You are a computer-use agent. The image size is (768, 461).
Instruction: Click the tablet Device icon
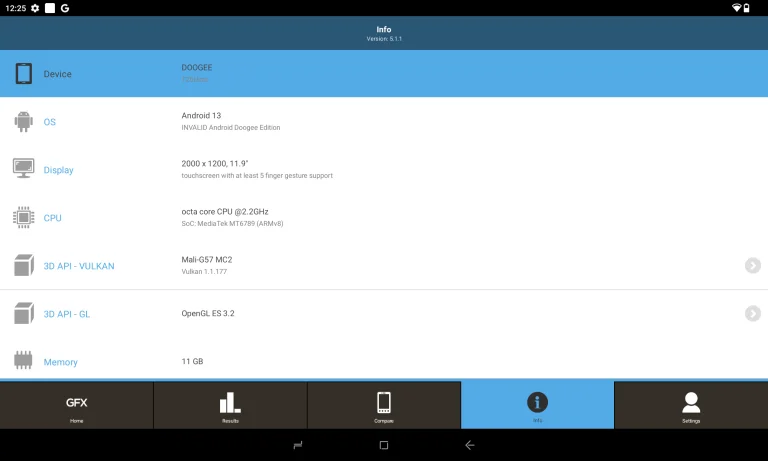pos(24,73)
